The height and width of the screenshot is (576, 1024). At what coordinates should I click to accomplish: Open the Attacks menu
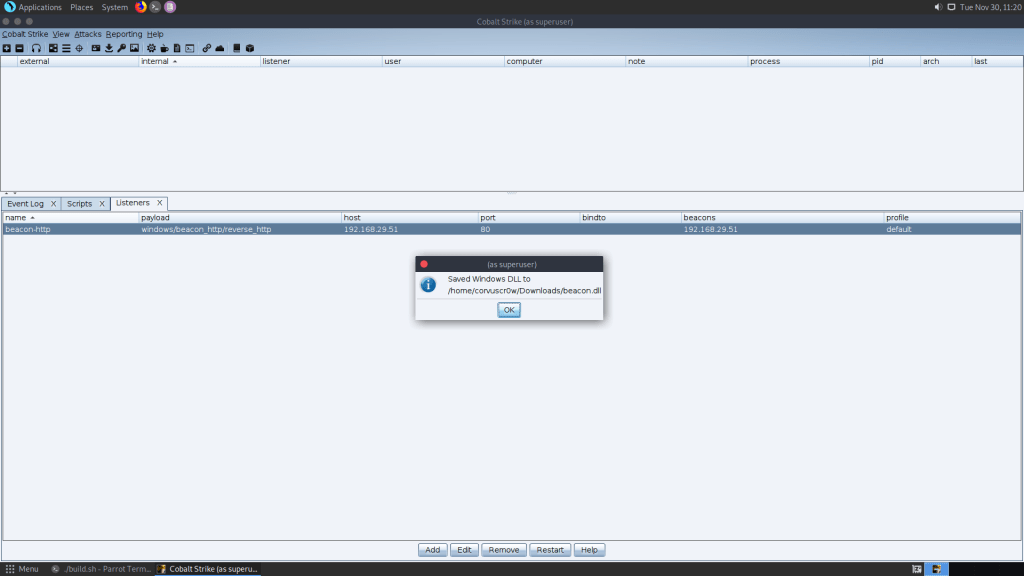tap(87, 34)
